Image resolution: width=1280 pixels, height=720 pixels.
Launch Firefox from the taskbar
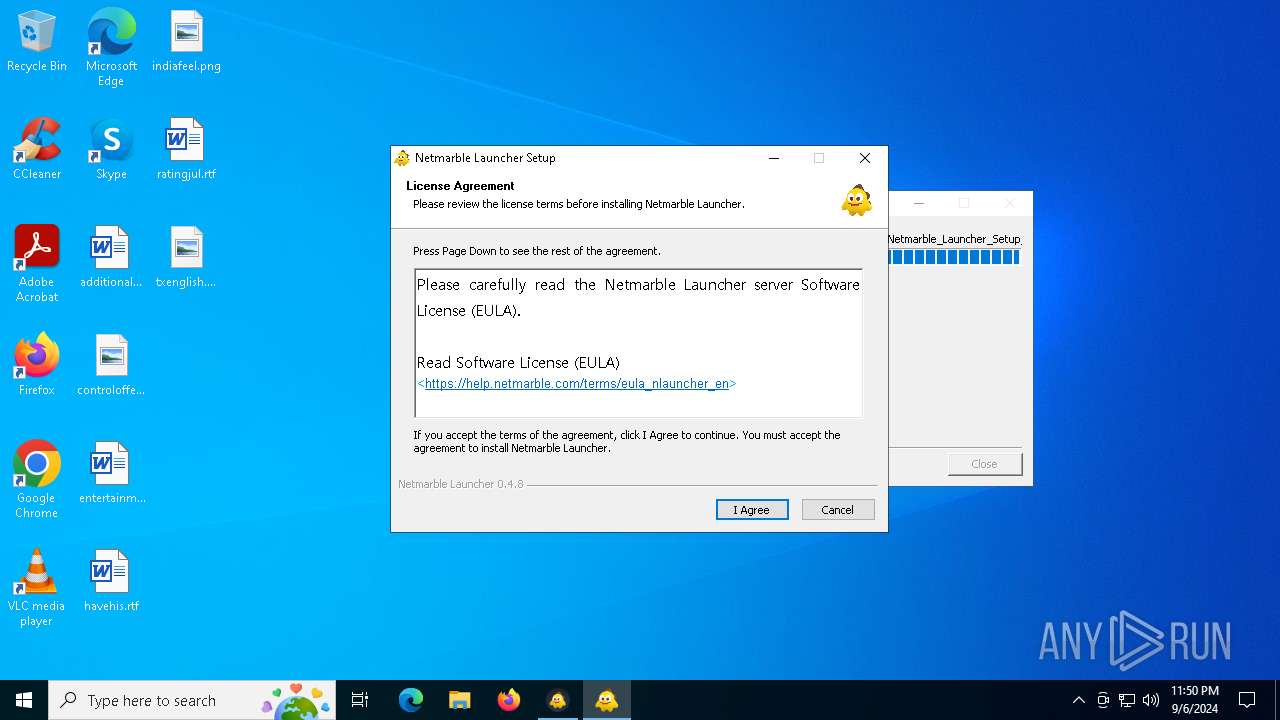(x=509, y=700)
